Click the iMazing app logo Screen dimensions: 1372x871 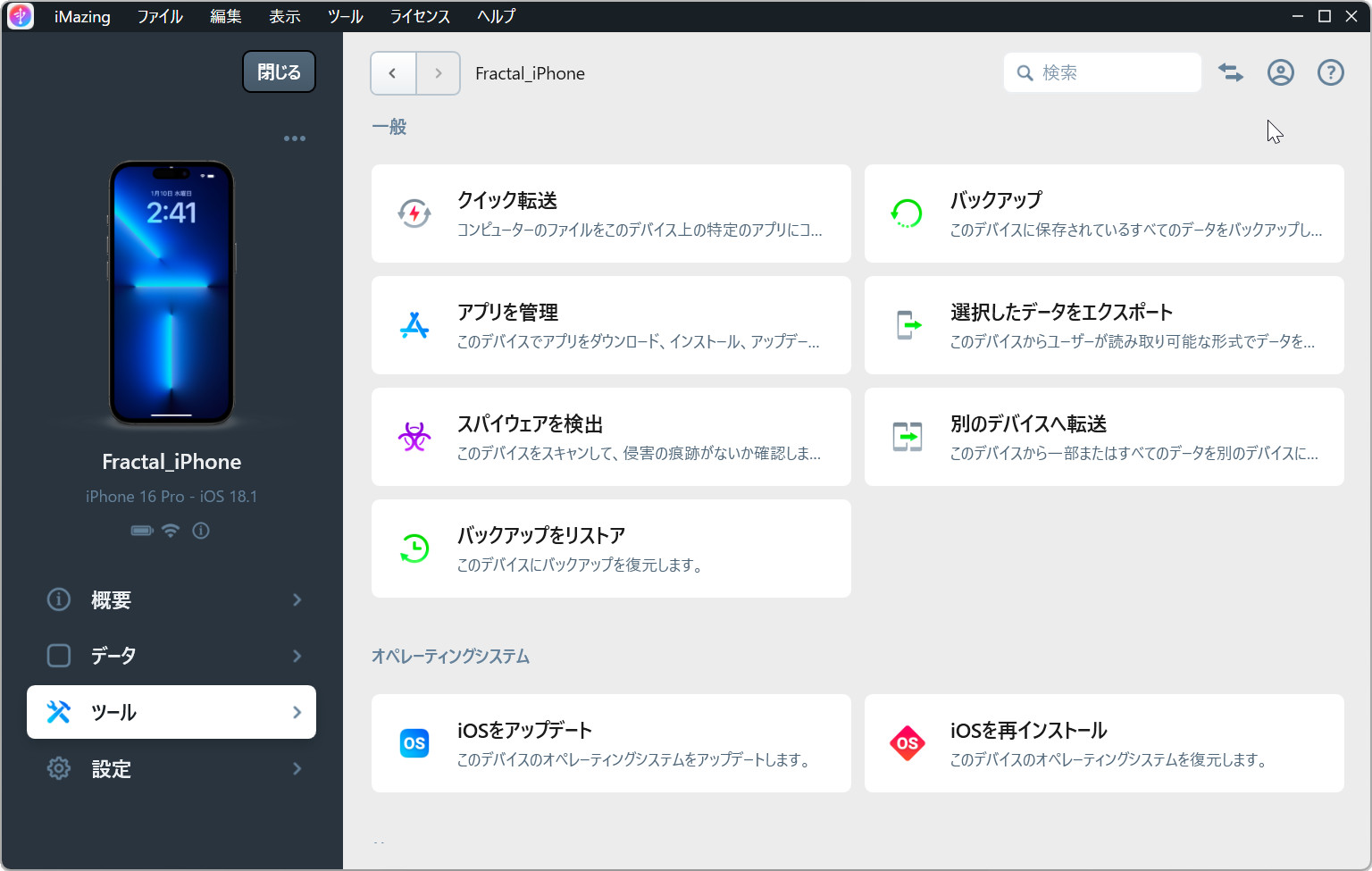pos(20,16)
